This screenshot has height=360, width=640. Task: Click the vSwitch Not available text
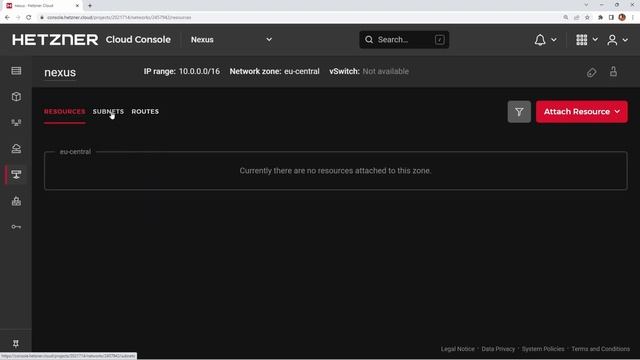click(x=385, y=71)
